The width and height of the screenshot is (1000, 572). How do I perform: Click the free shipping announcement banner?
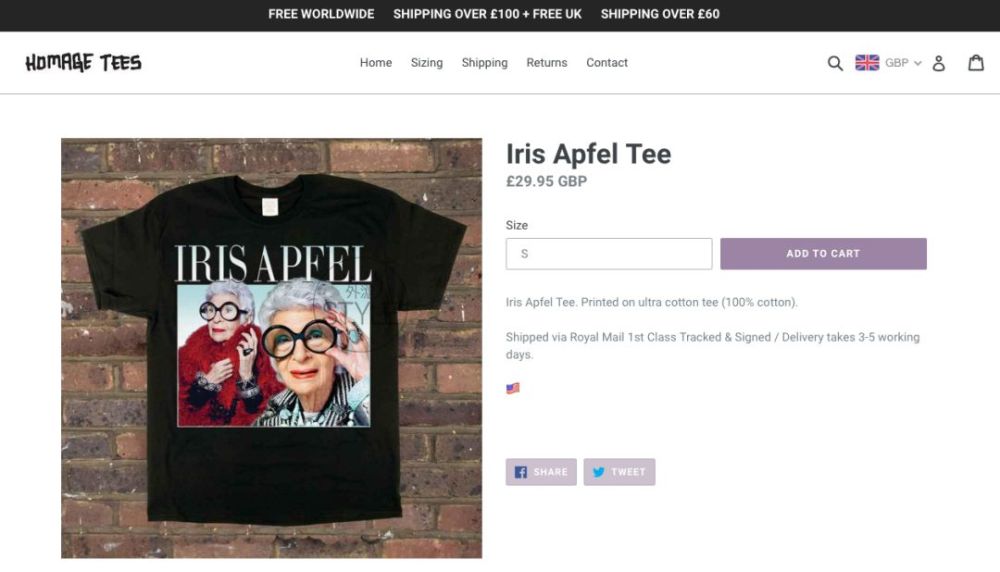(494, 14)
